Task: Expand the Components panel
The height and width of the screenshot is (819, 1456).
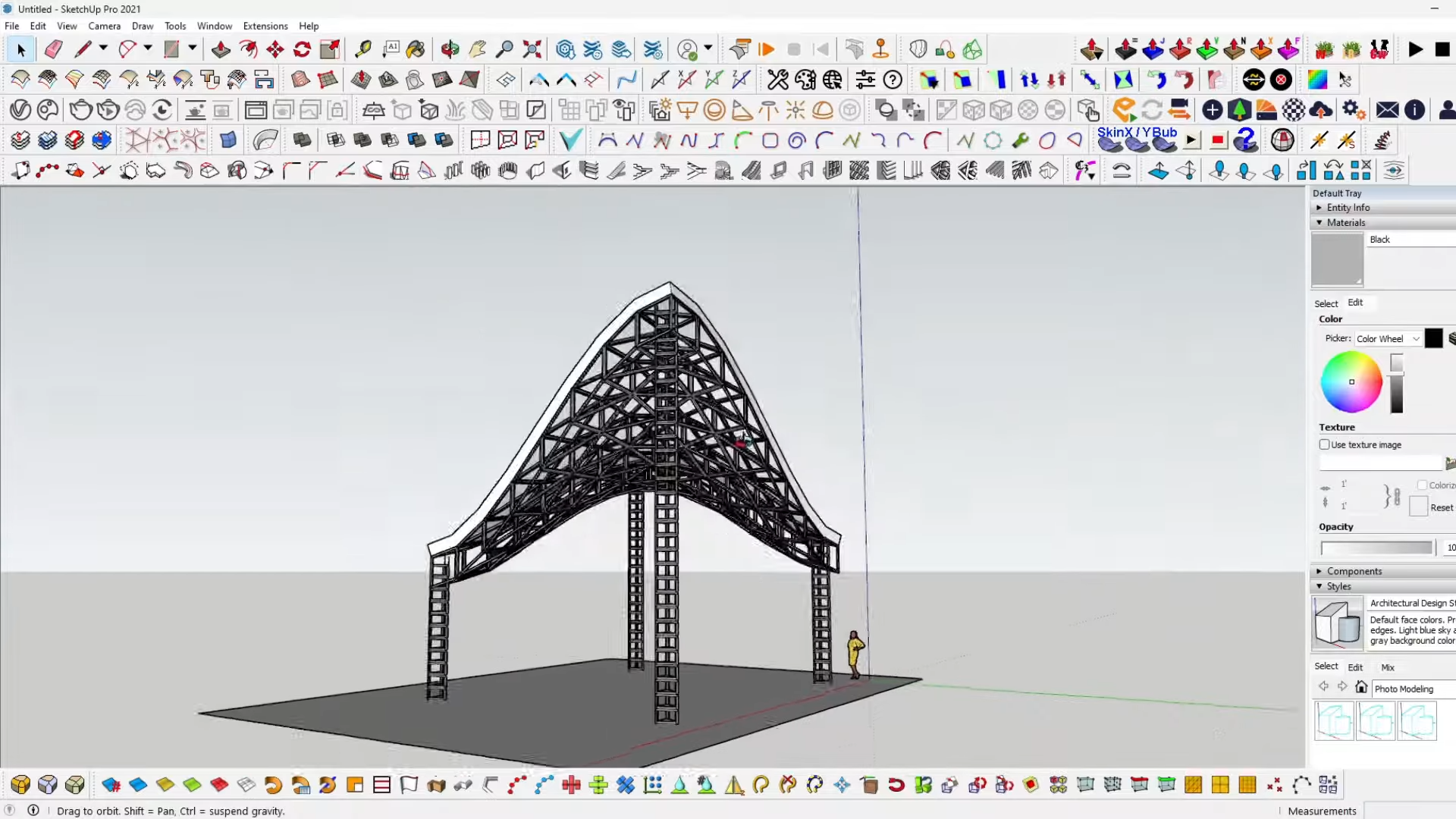Action: (x=1354, y=572)
